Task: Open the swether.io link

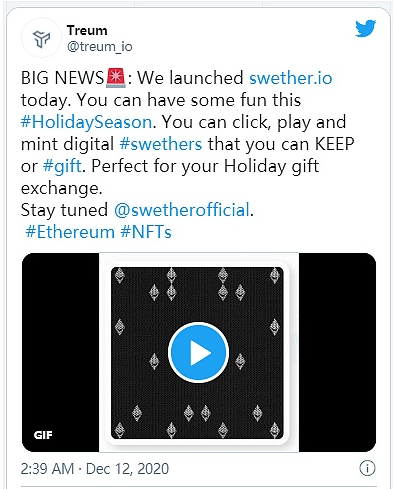Action: [291, 78]
